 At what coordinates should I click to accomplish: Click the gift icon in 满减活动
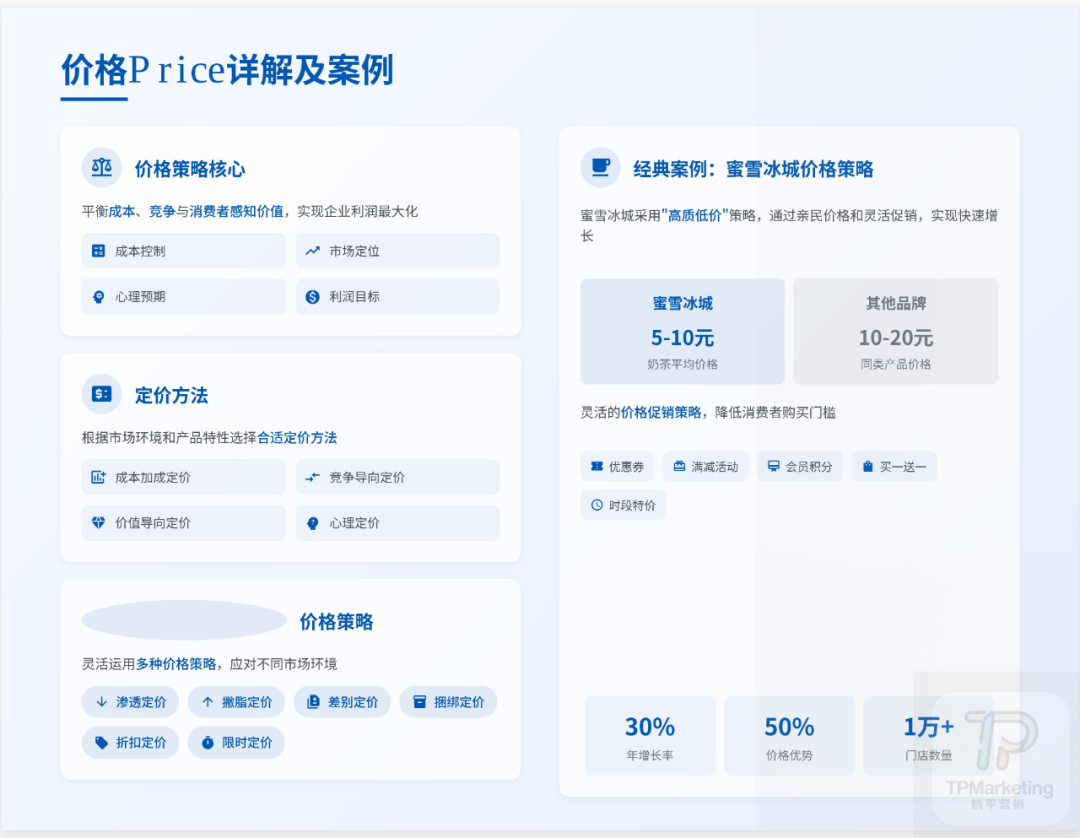tap(679, 466)
